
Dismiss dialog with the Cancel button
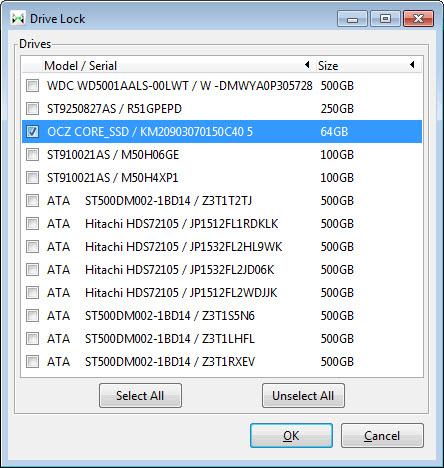click(x=382, y=436)
